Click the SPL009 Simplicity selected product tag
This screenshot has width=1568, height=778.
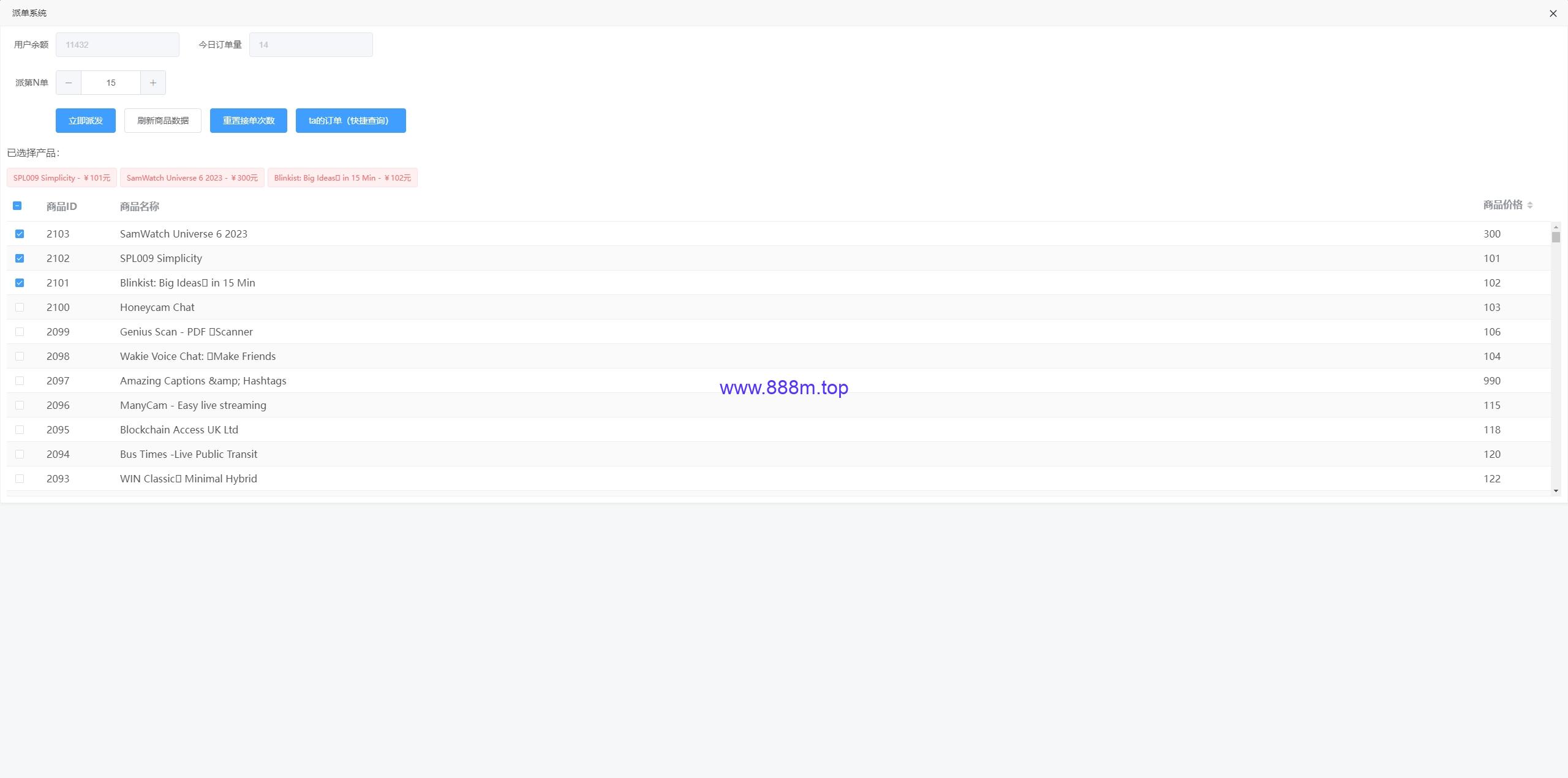tap(62, 178)
